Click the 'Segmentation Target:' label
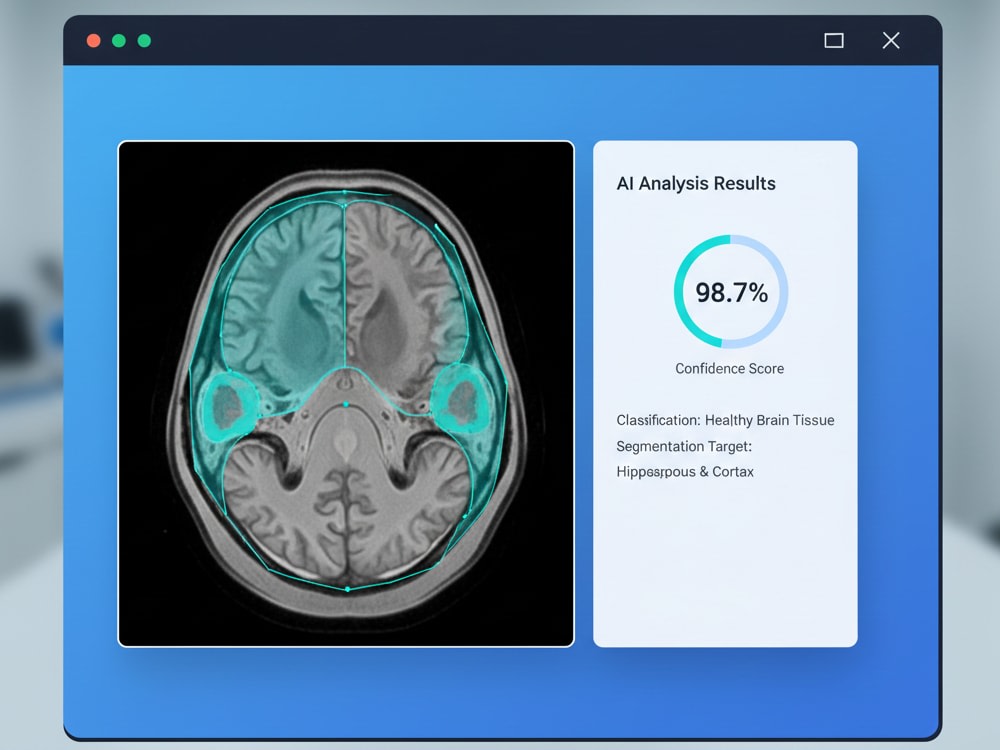 (x=684, y=446)
